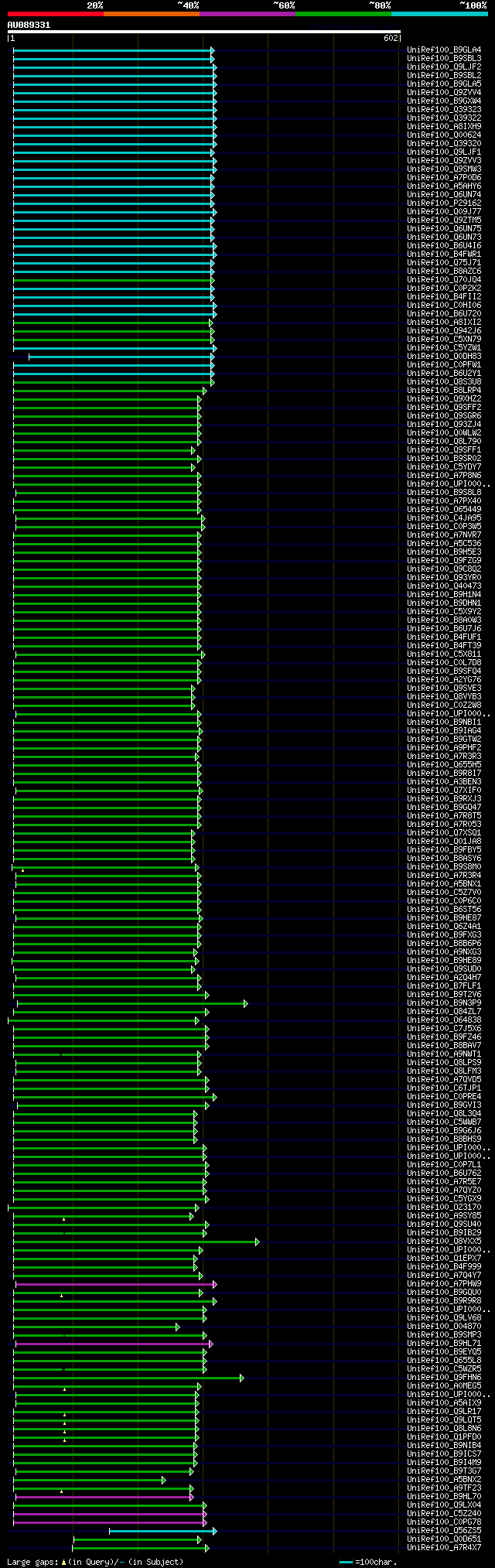Click hit label UniRef100_A2YG76

[444, 680]
